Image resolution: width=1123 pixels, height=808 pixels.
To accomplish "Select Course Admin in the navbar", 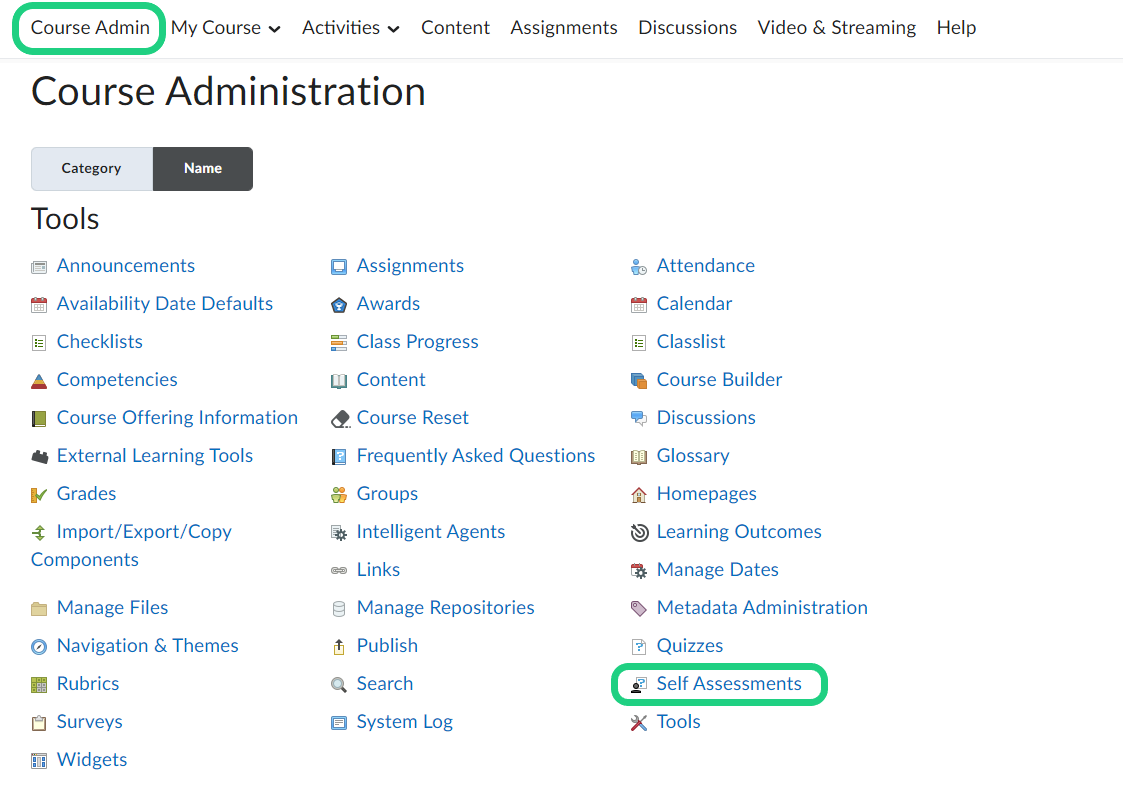I will 90,28.
